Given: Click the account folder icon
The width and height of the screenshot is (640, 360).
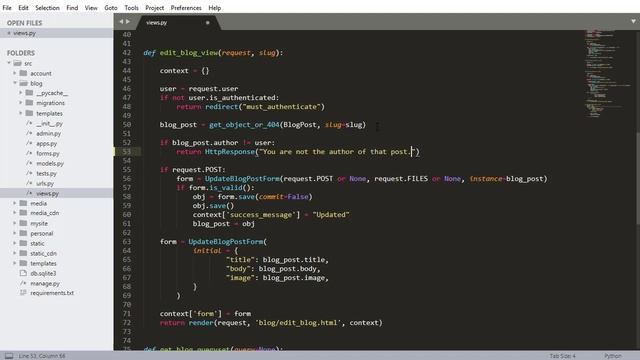Looking at the screenshot, I should [23, 73].
